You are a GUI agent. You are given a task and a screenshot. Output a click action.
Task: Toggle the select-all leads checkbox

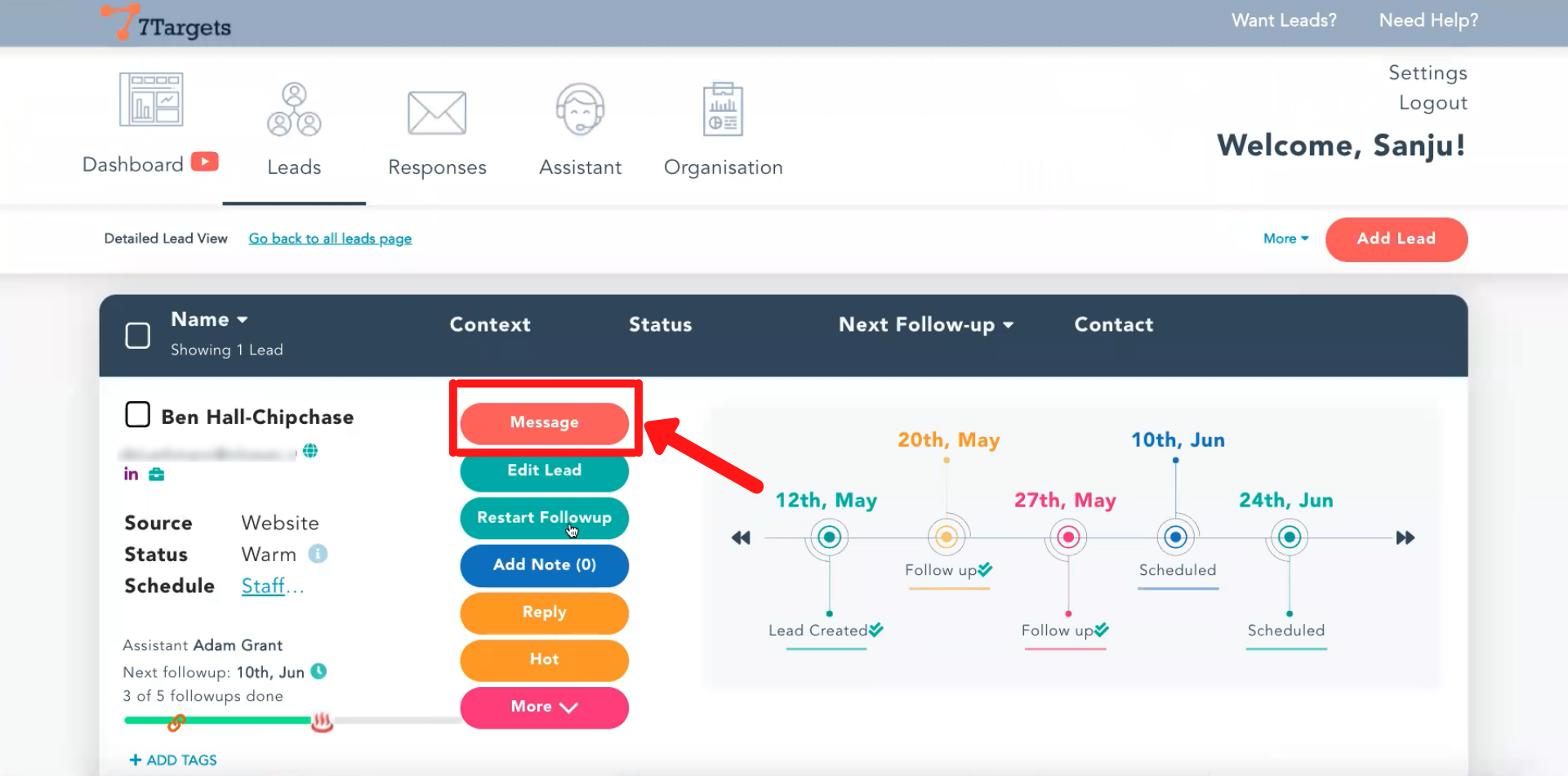(137, 335)
